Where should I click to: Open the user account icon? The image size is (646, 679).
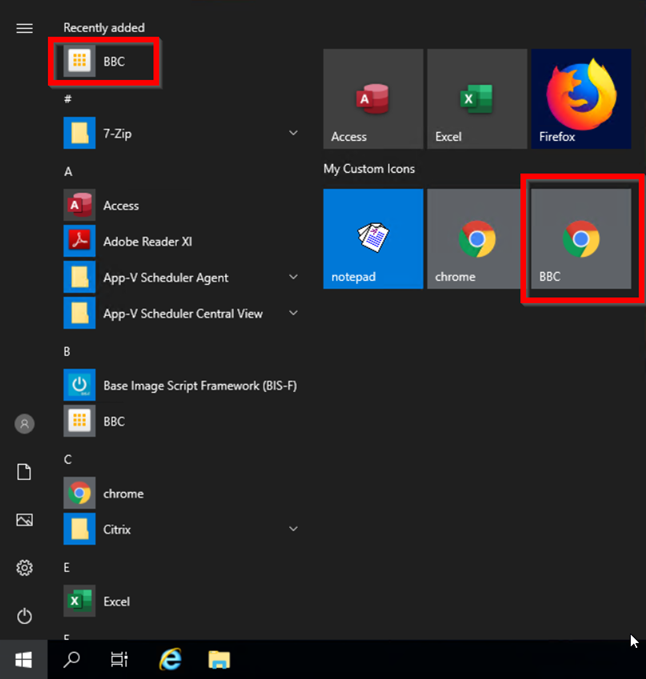pyautogui.click(x=24, y=424)
